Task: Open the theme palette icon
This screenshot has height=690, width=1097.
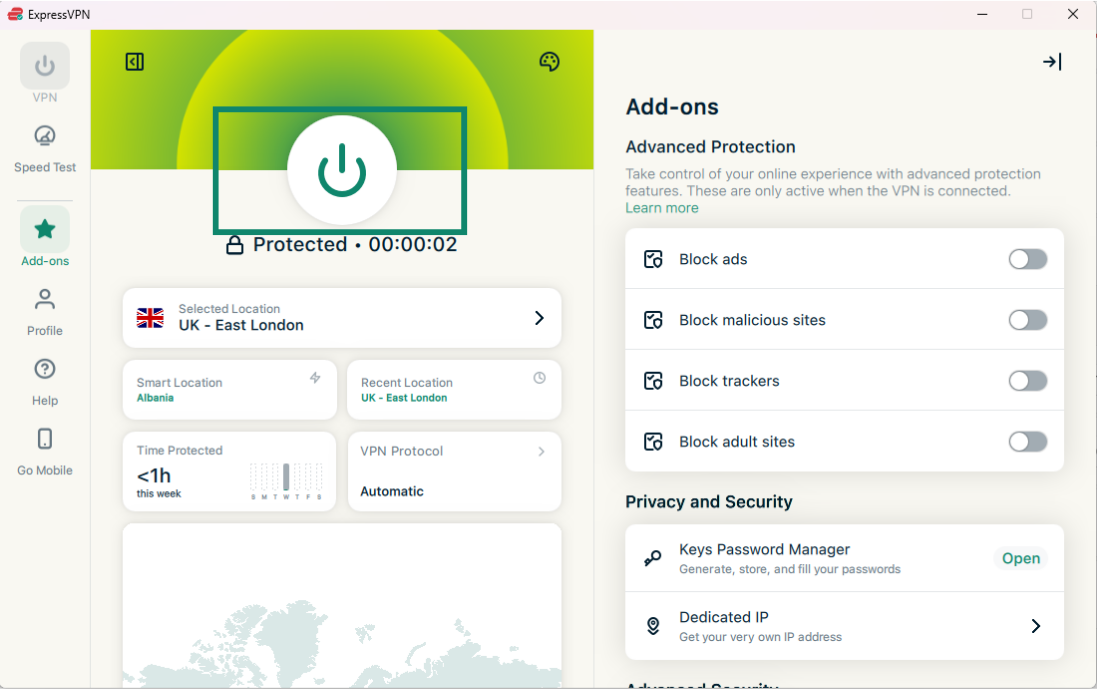Action: (x=549, y=62)
